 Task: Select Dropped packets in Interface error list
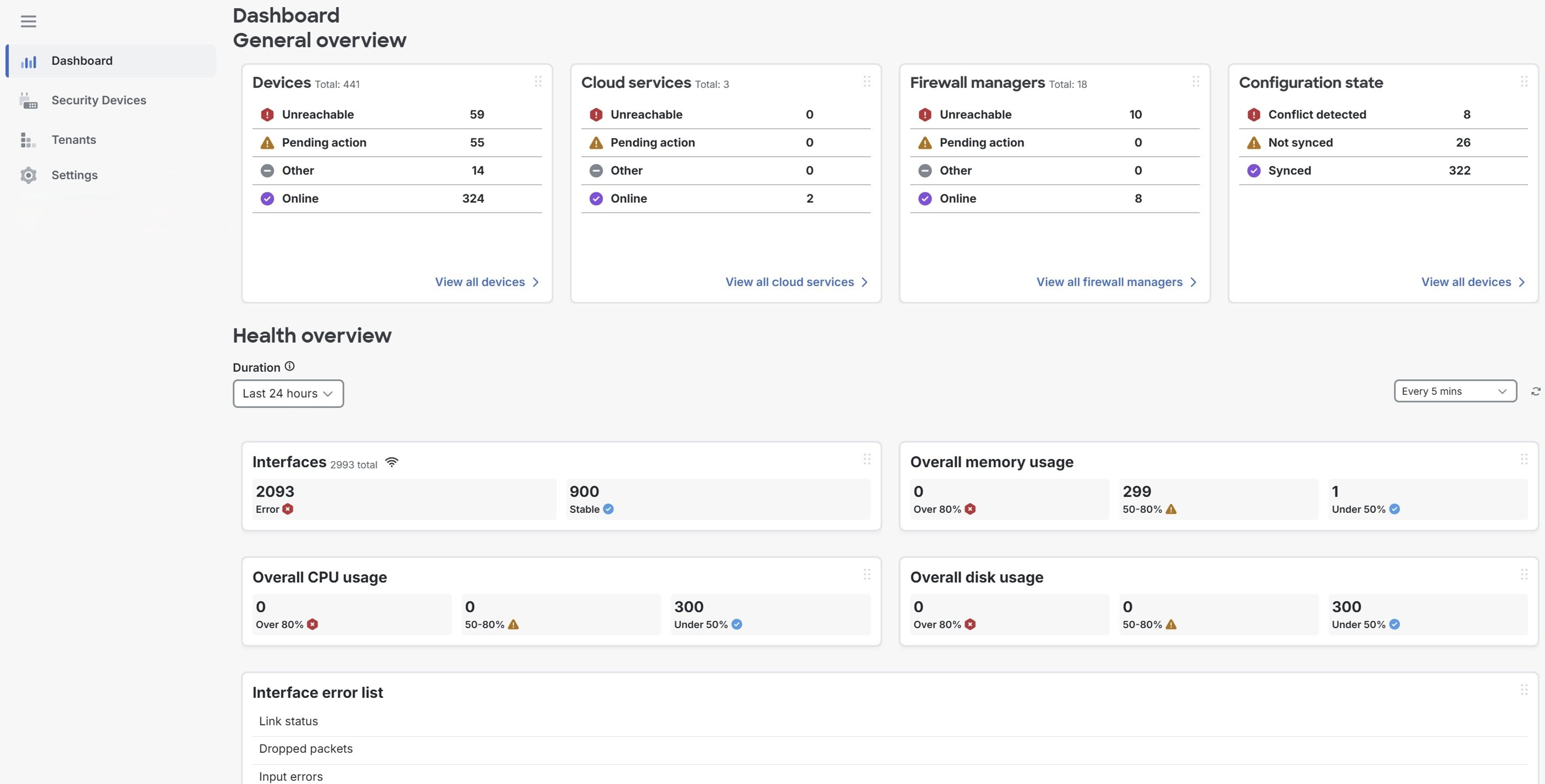[x=306, y=749]
